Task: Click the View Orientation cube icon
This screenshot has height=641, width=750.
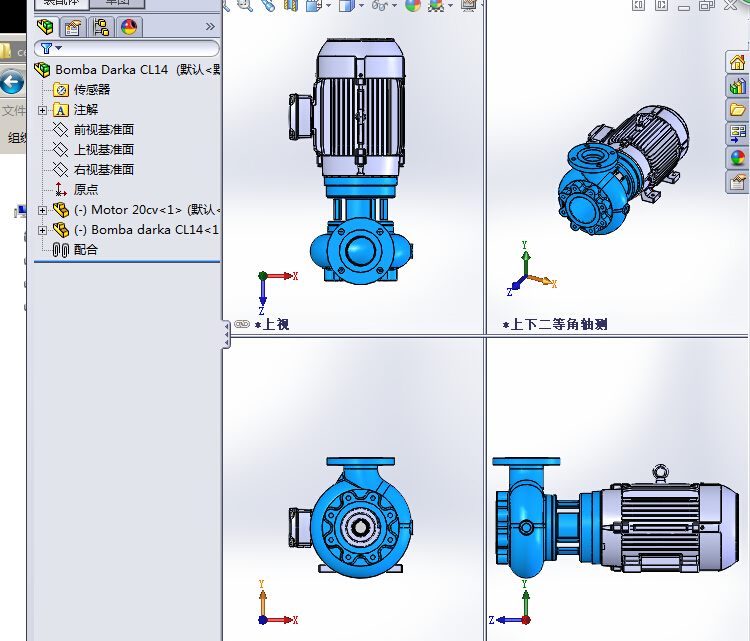Action: point(314,5)
